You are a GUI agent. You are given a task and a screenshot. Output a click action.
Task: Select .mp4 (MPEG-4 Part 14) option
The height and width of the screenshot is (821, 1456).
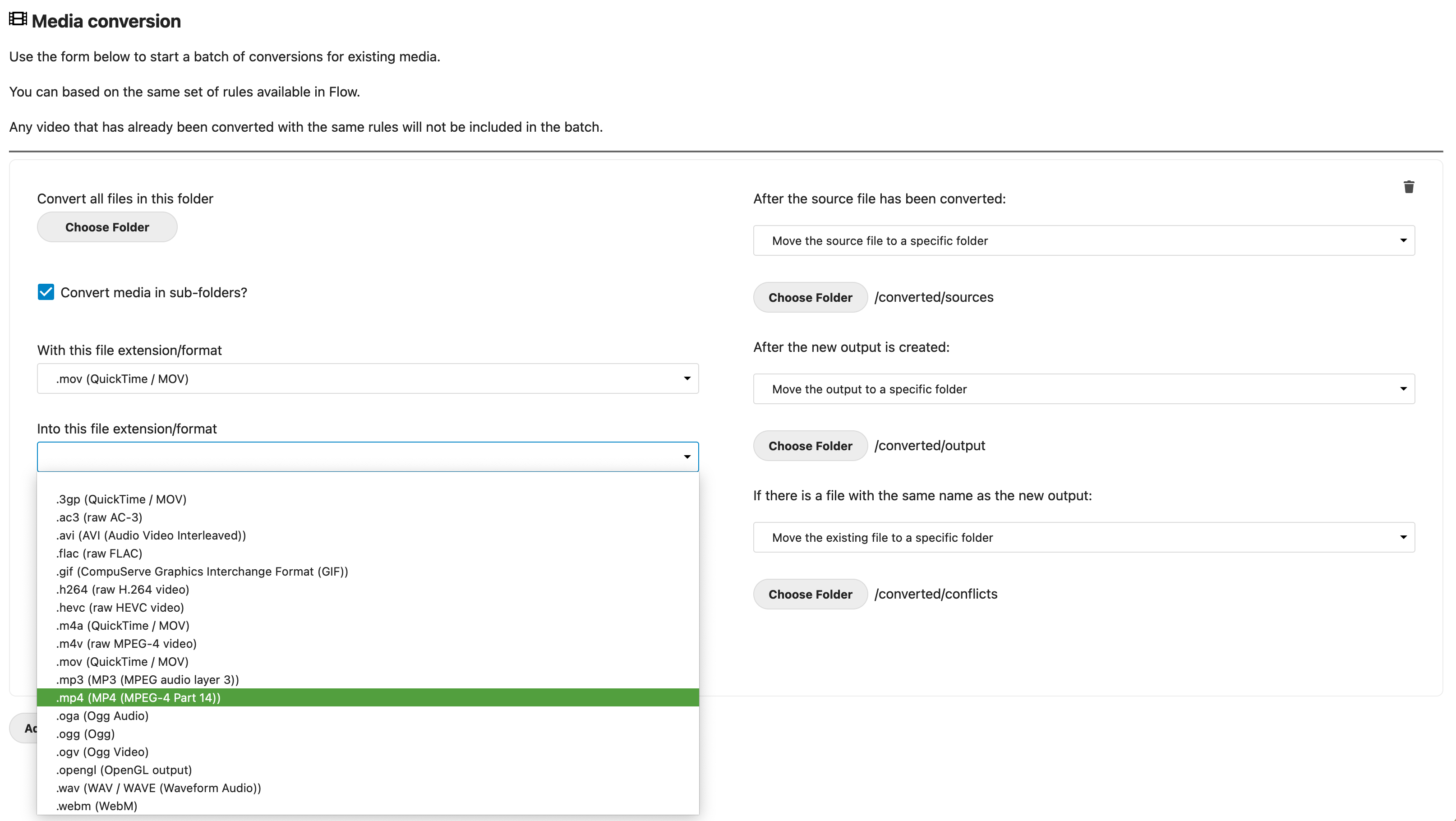point(138,697)
